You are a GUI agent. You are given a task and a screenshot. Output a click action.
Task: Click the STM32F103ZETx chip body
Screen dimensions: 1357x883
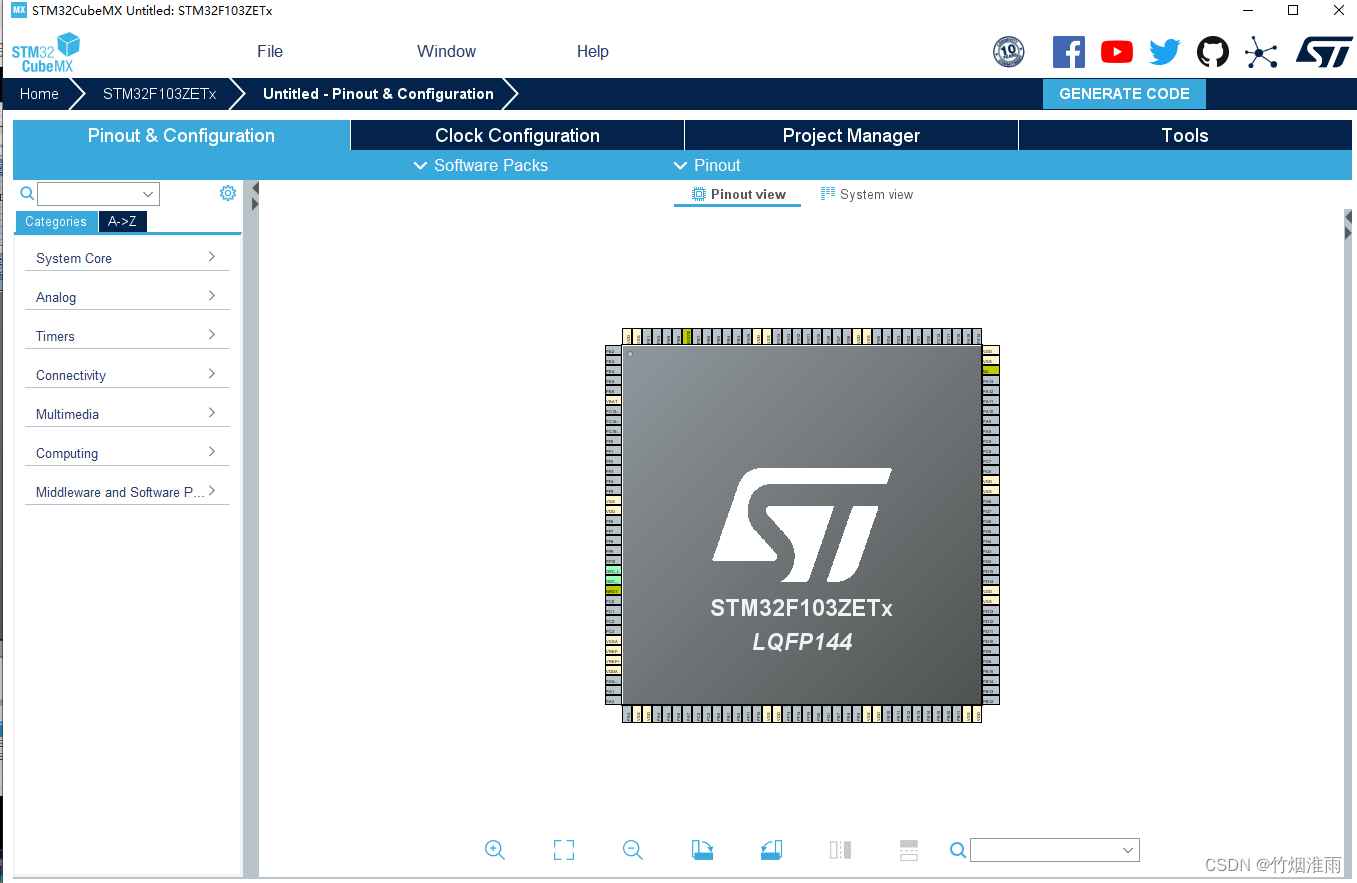(x=801, y=525)
